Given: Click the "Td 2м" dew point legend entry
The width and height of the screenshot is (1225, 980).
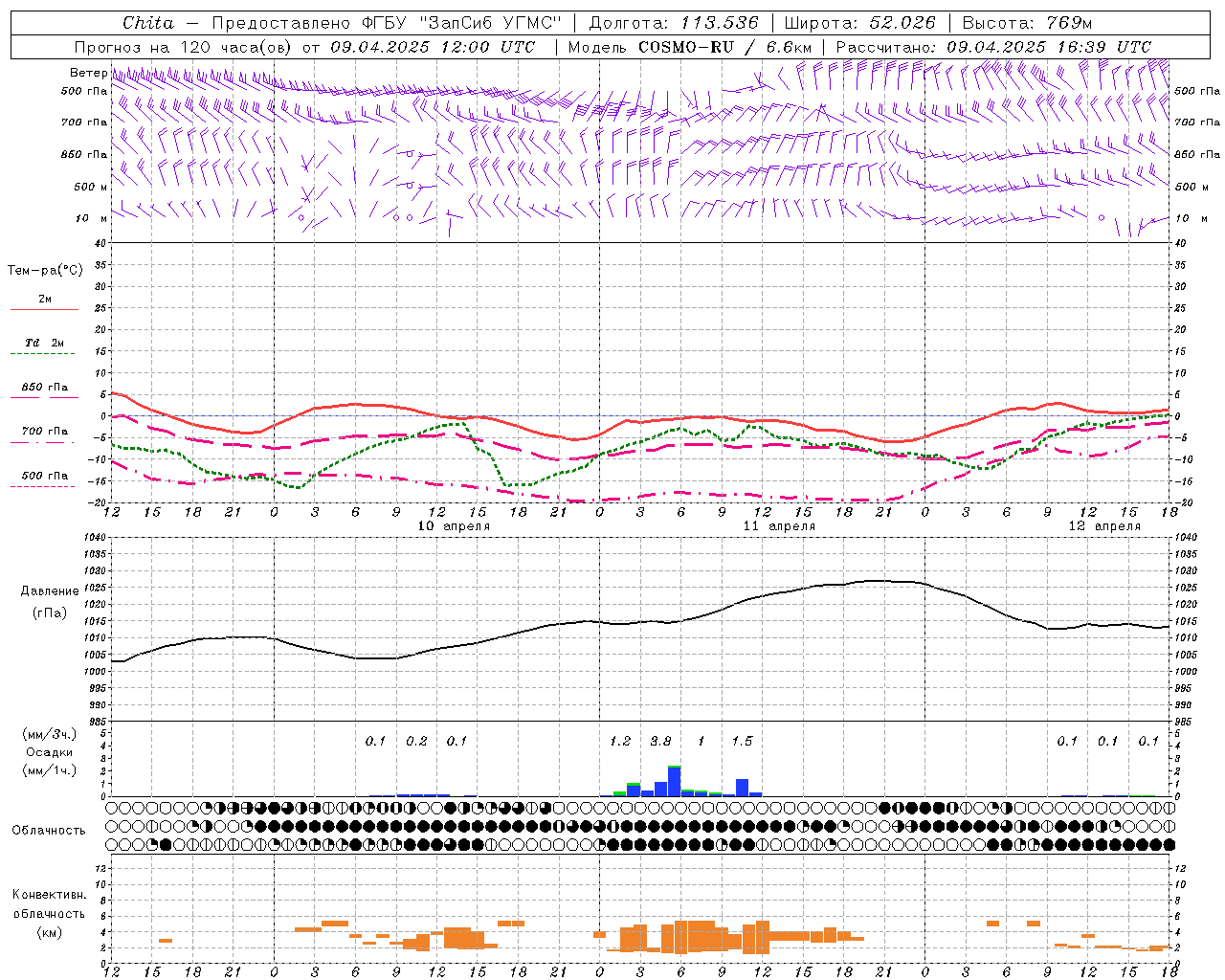Looking at the screenshot, I should coord(44,346).
